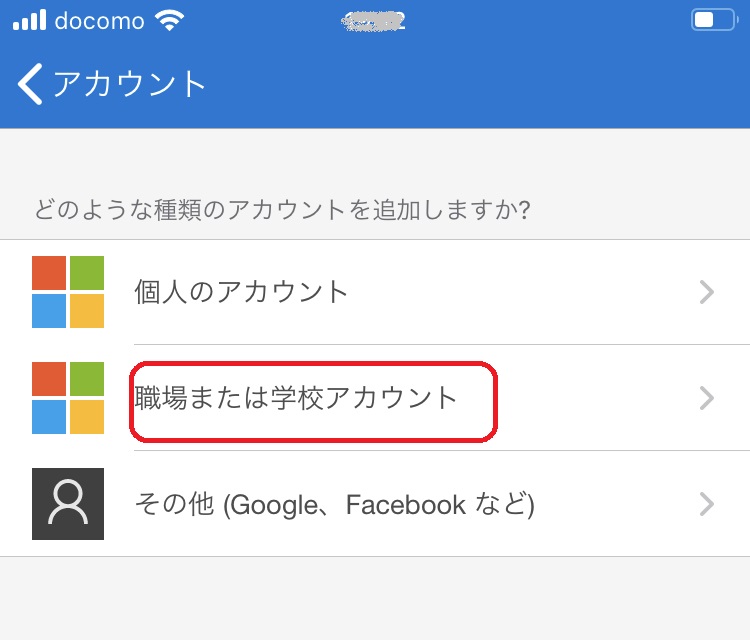Viewport: 750px width, 640px height.
Task: Click empty gray area below the list
Action: (375, 598)
